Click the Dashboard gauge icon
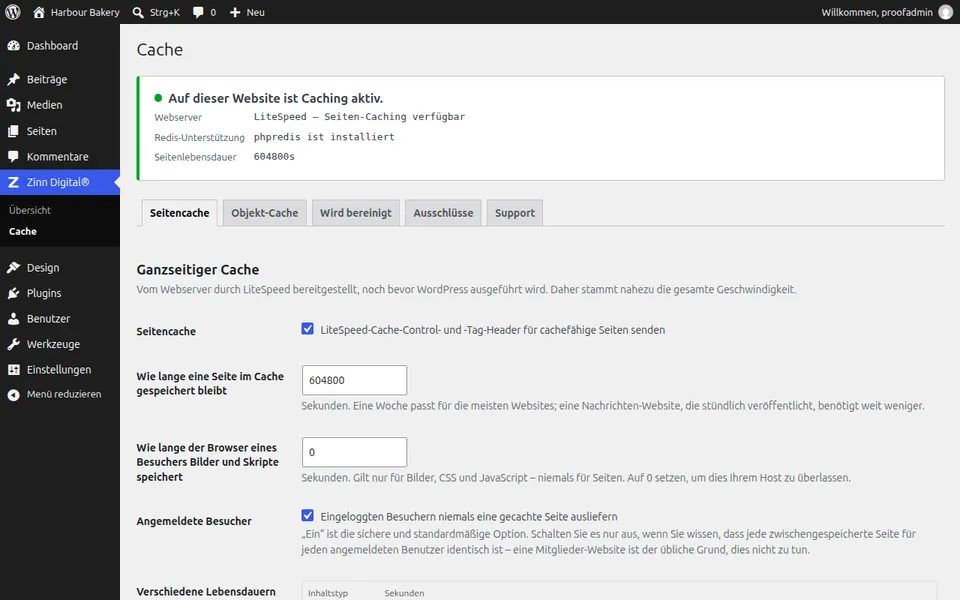Image resolution: width=960 pixels, height=600 pixels. 13,46
